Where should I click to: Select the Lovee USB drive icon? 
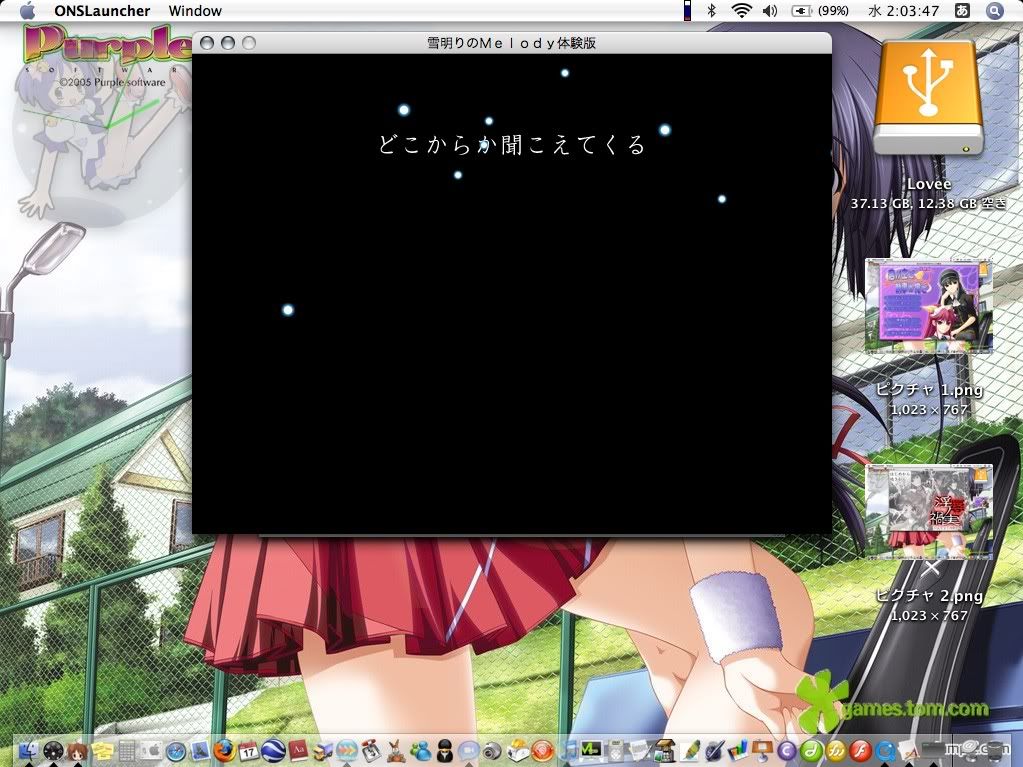point(928,98)
